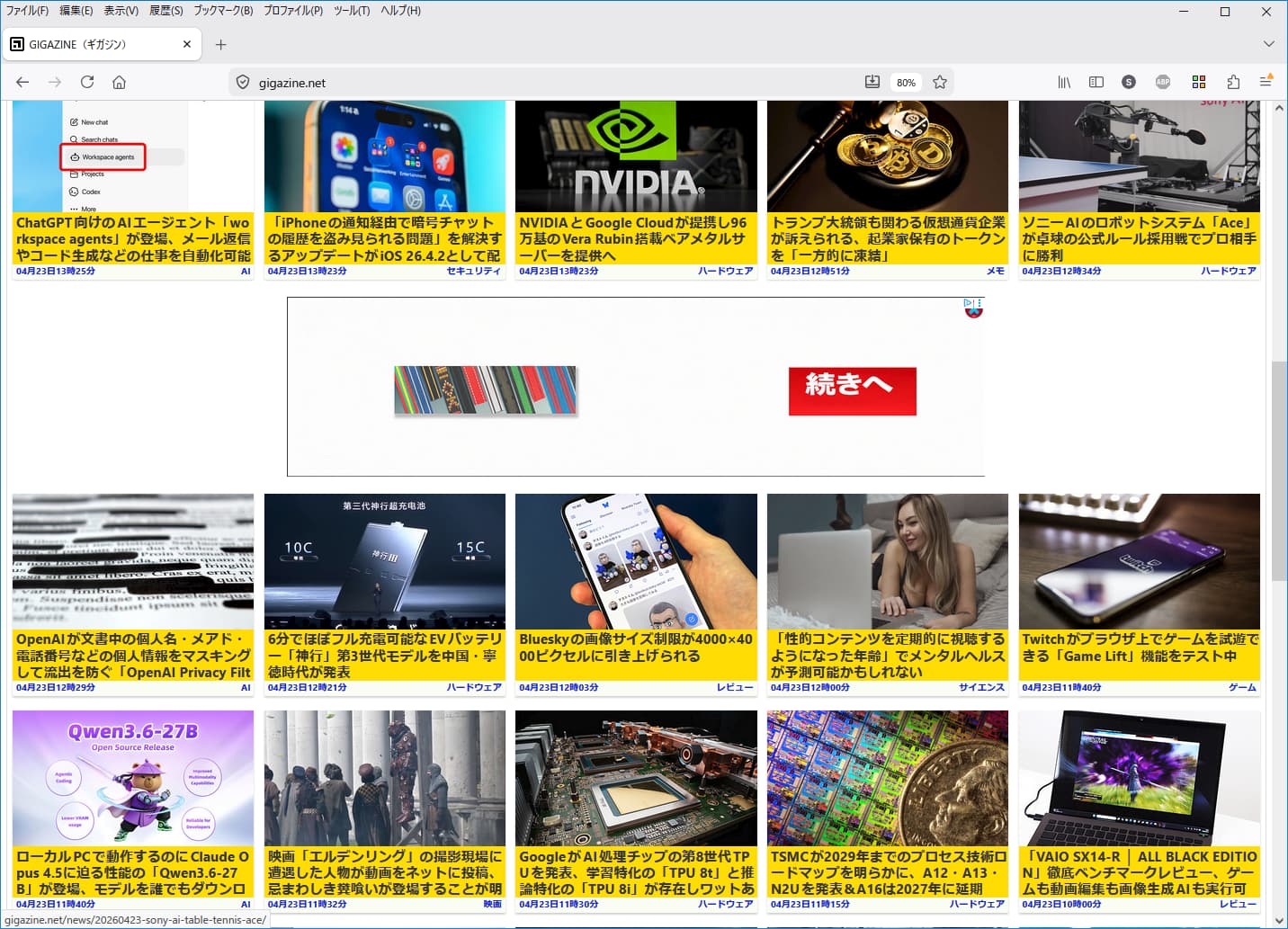Viewport: 1288px width, 929px height.
Task: Open the ツール(T) menu
Action: [351, 11]
